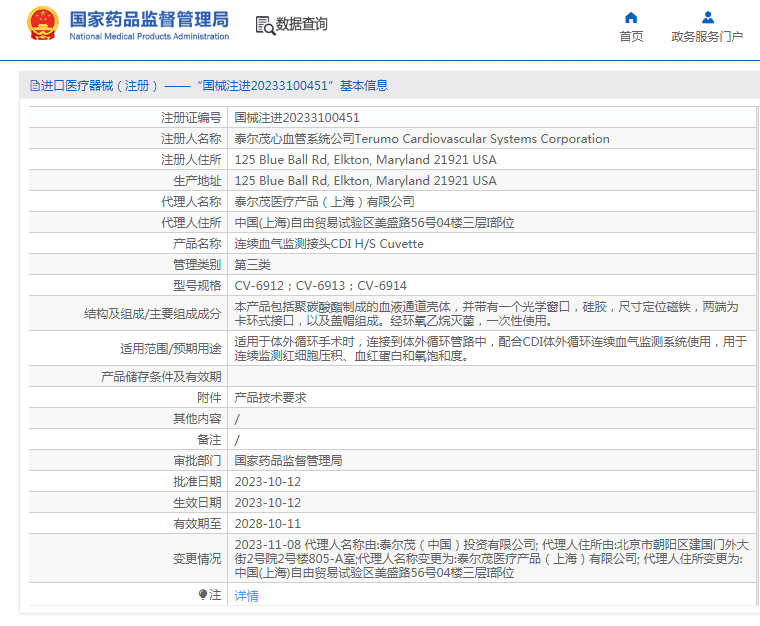Click the 生产地址 address value
The height and width of the screenshot is (626, 760).
(365, 181)
